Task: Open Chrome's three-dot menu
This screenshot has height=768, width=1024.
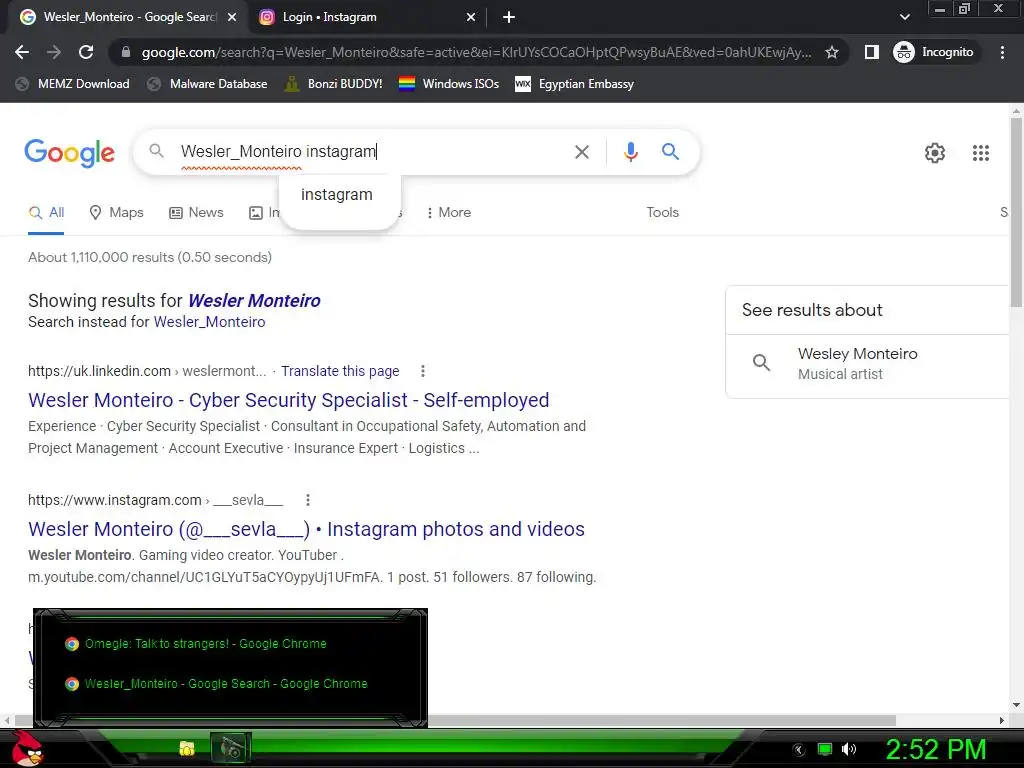Action: point(1002,52)
